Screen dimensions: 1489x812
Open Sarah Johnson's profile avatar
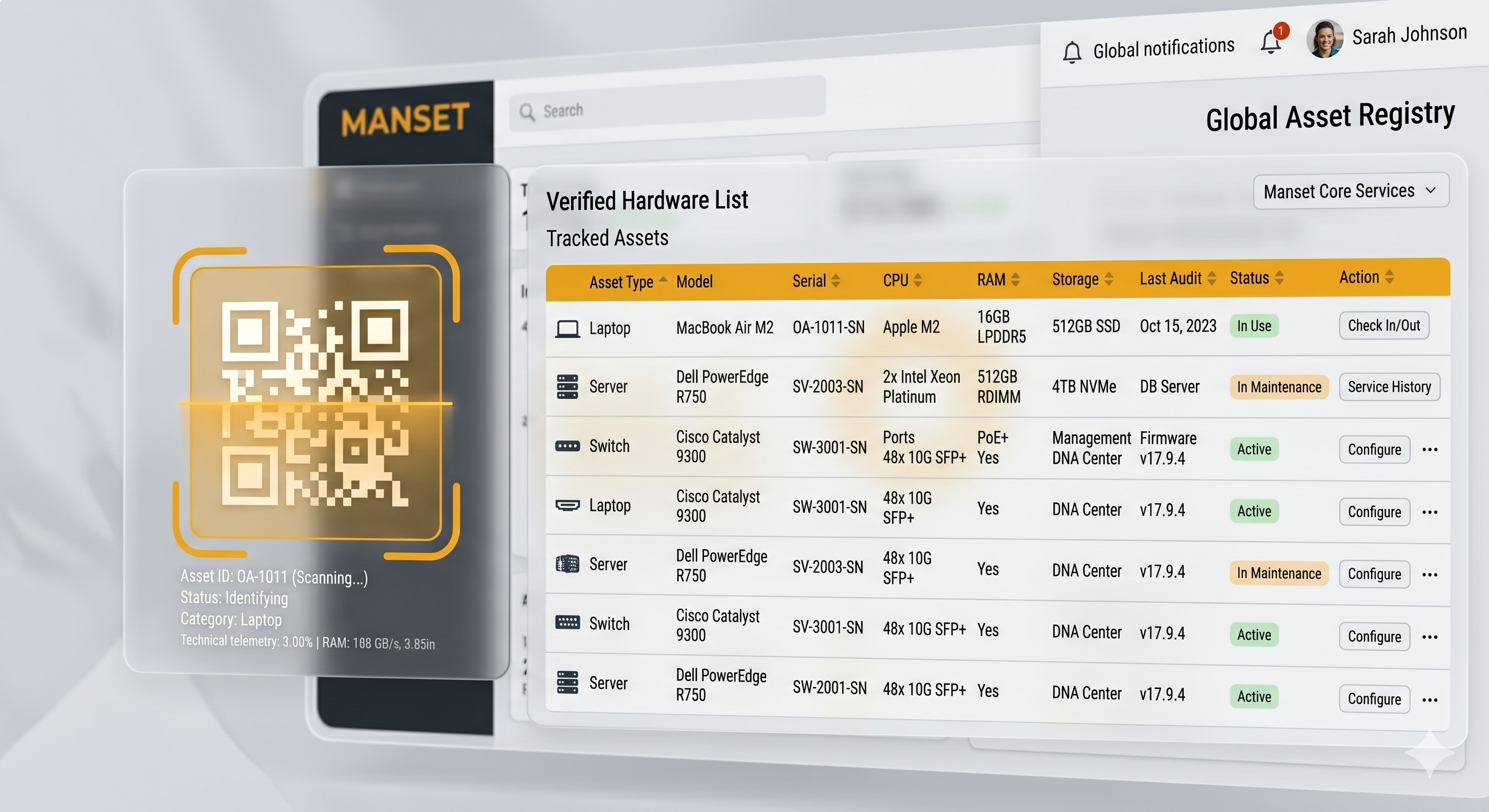click(x=1325, y=39)
